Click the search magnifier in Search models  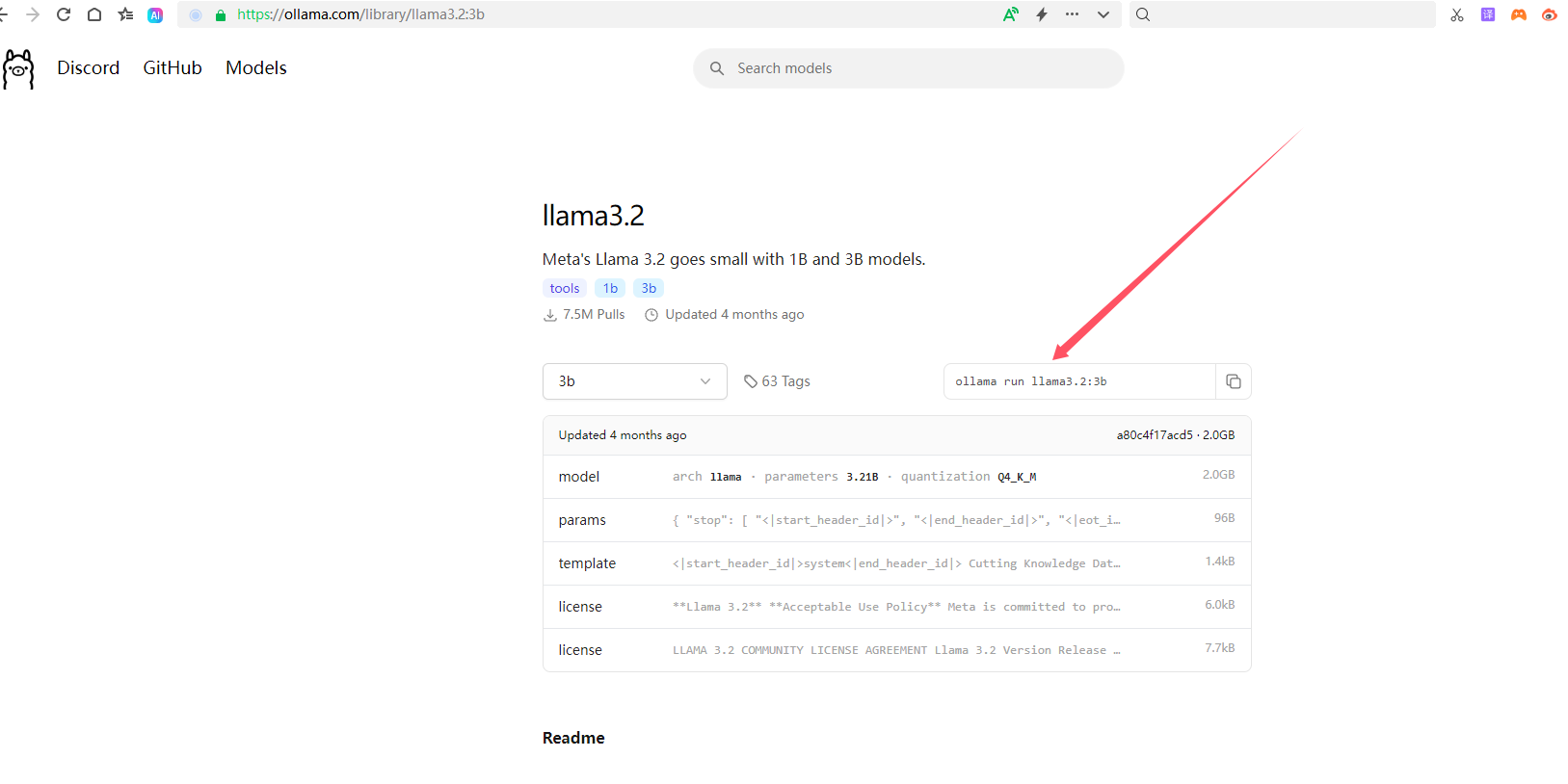click(717, 68)
